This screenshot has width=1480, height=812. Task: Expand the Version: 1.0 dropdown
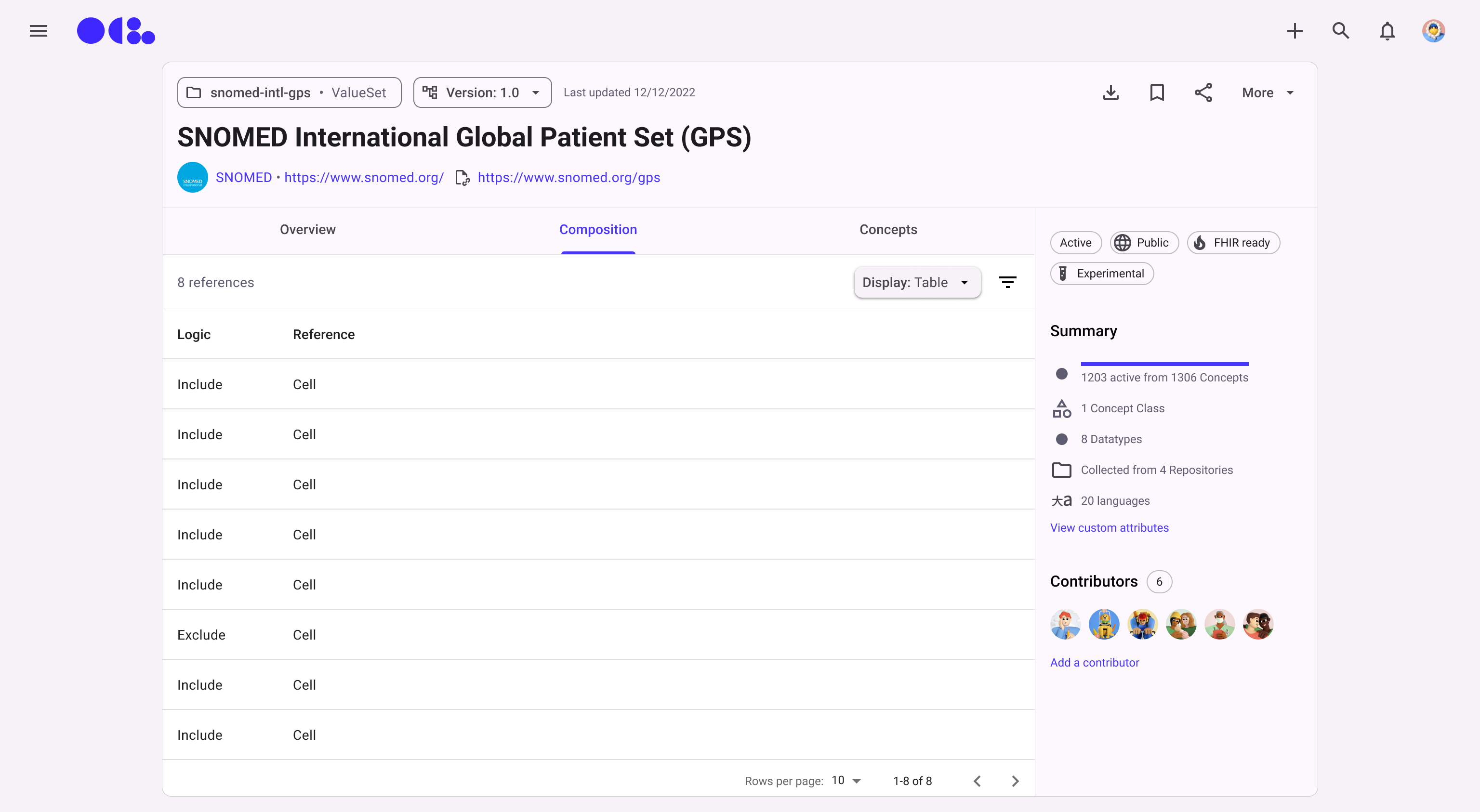(x=482, y=92)
